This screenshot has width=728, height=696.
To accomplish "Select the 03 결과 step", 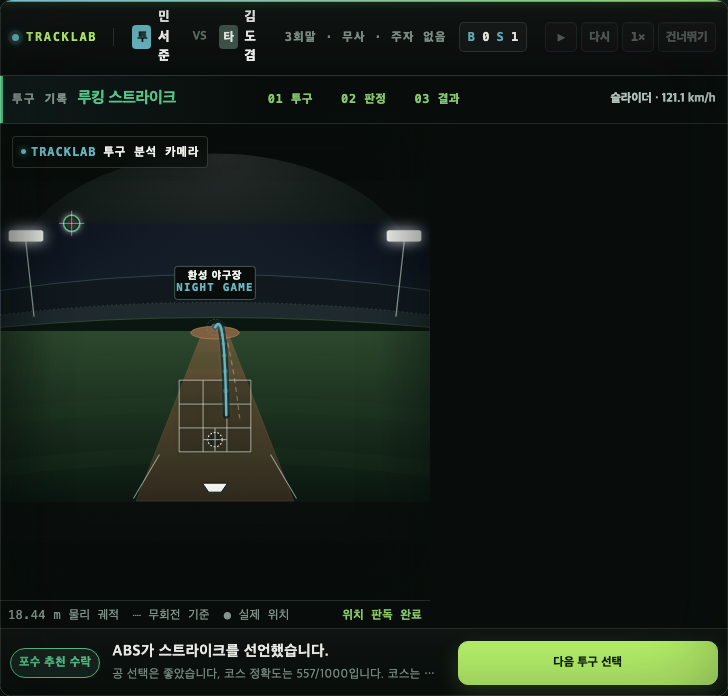I will coord(436,98).
